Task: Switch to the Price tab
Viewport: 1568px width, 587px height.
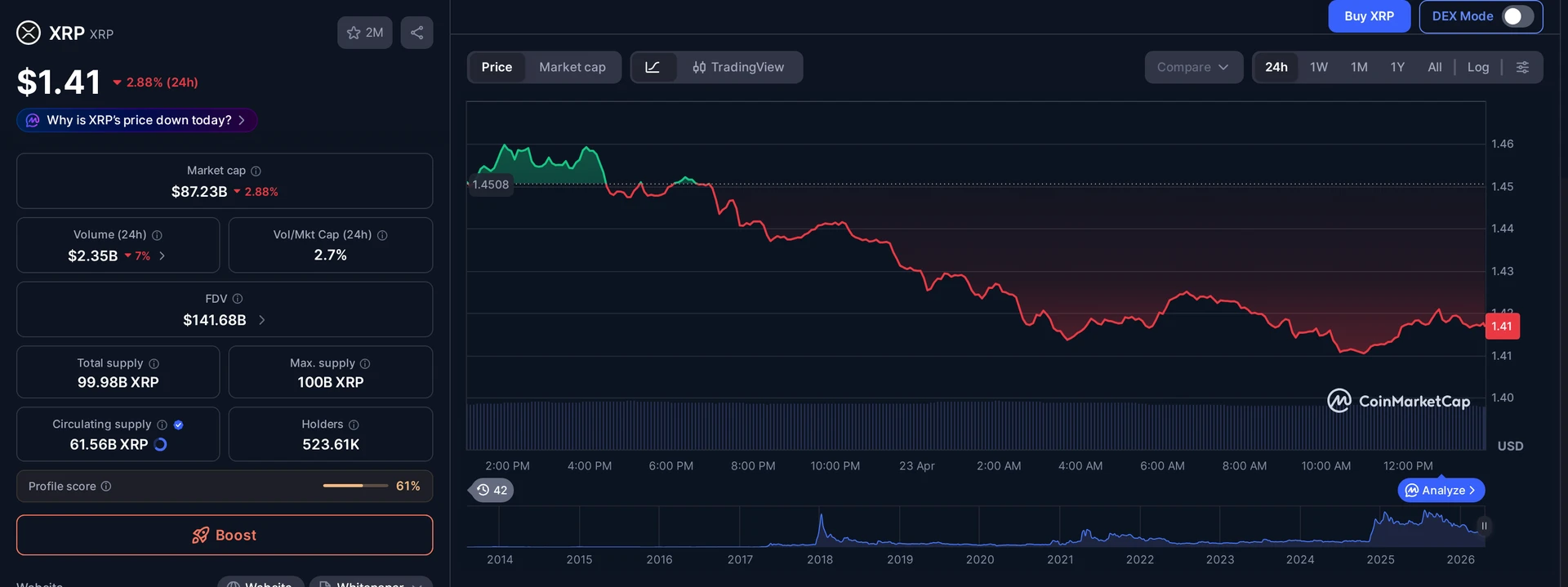Action: point(497,67)
